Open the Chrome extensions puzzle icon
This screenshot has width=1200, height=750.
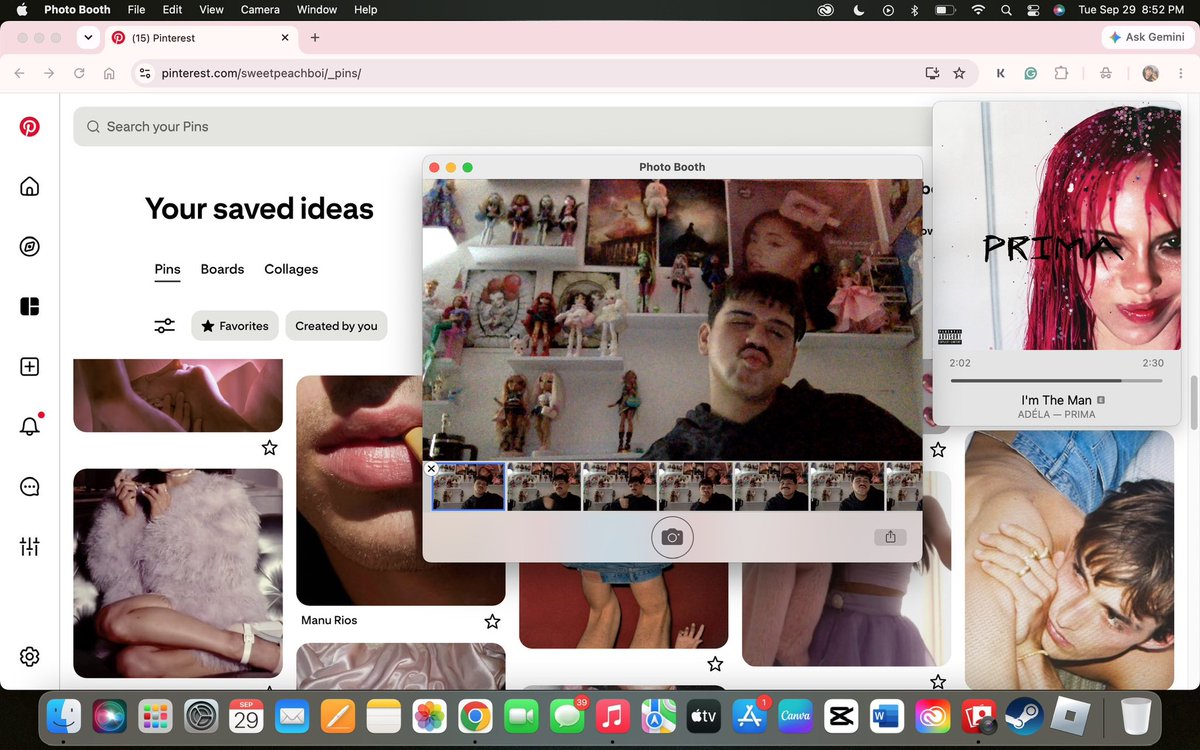point(1061,73)
